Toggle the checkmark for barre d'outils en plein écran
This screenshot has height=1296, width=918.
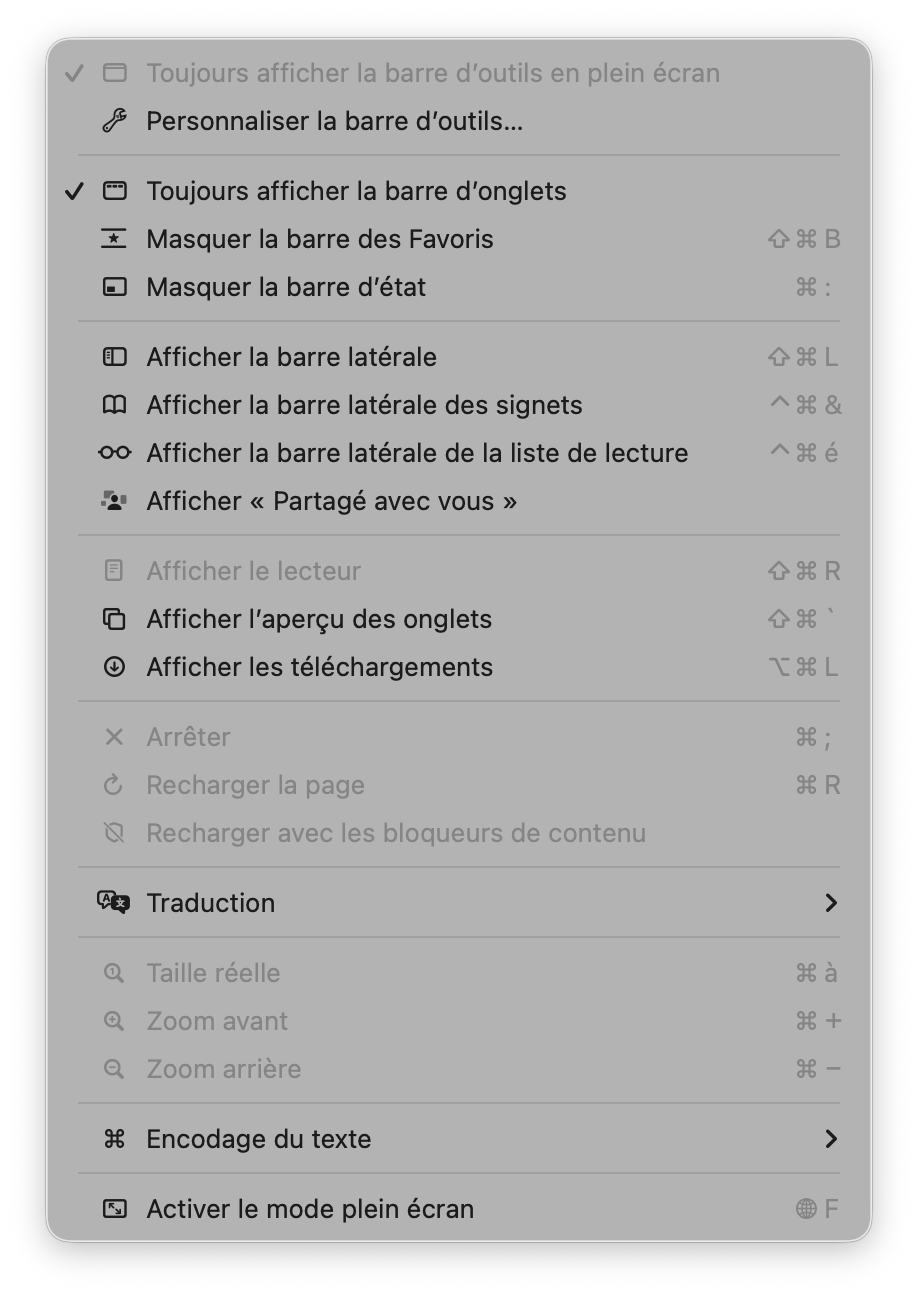tap(74, 73)
